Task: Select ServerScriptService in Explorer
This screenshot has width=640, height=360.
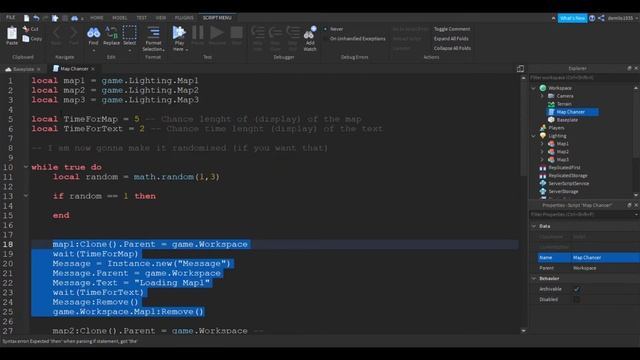Action: [x=568, y=184]
